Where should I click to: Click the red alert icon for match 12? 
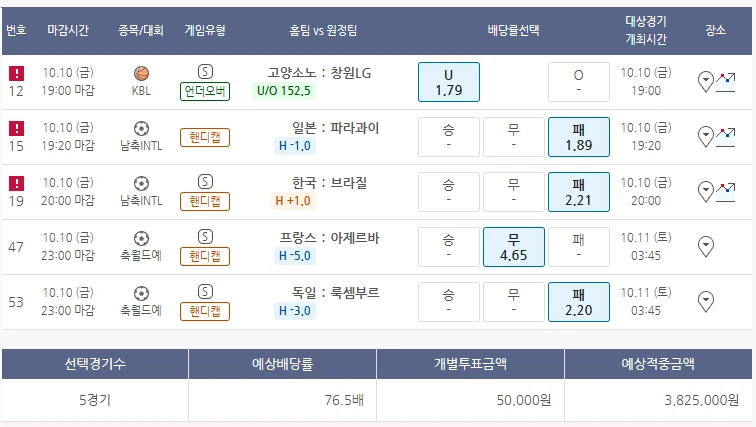click(x=16, y=73)
